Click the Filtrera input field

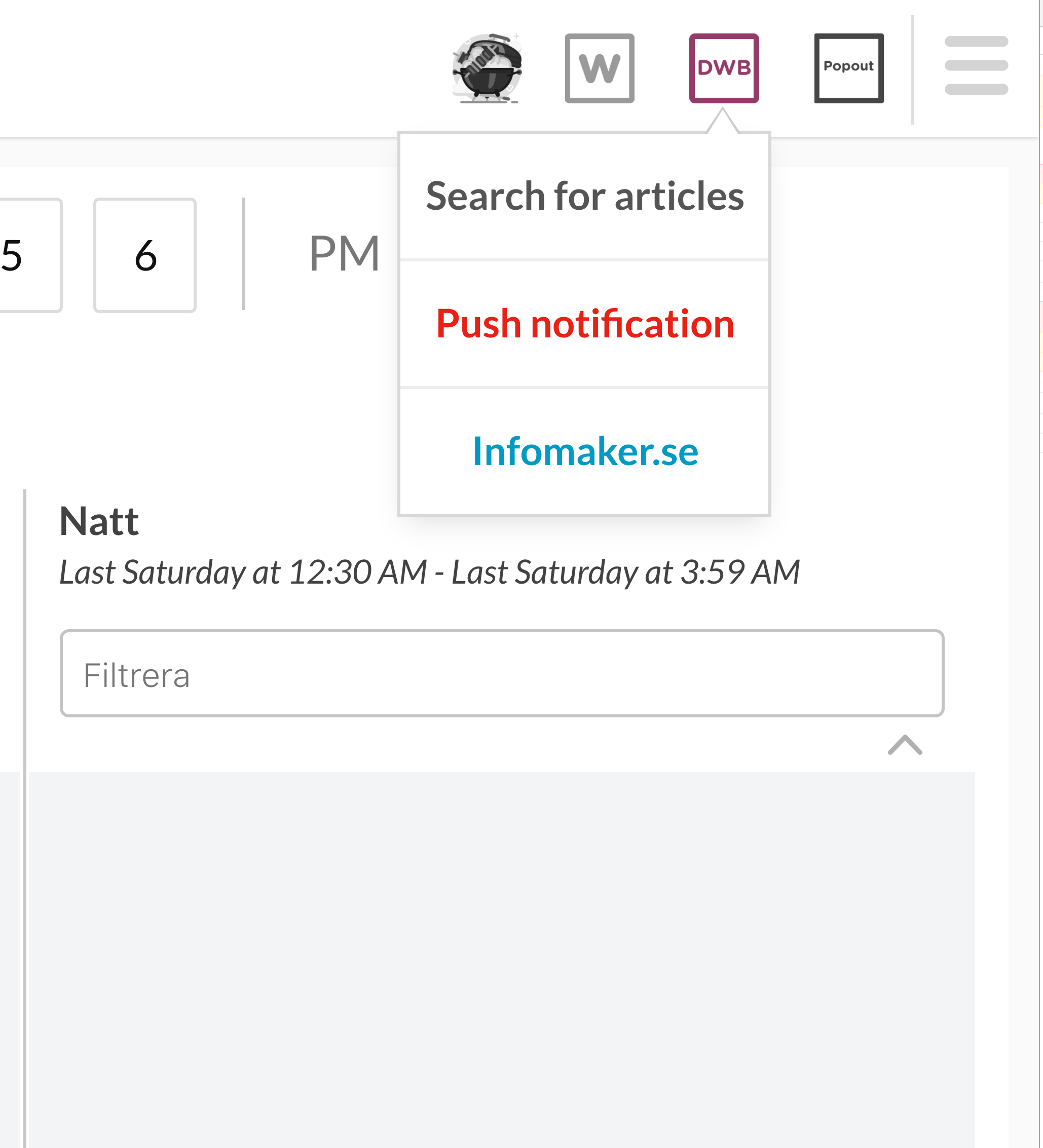click(502, 673)
